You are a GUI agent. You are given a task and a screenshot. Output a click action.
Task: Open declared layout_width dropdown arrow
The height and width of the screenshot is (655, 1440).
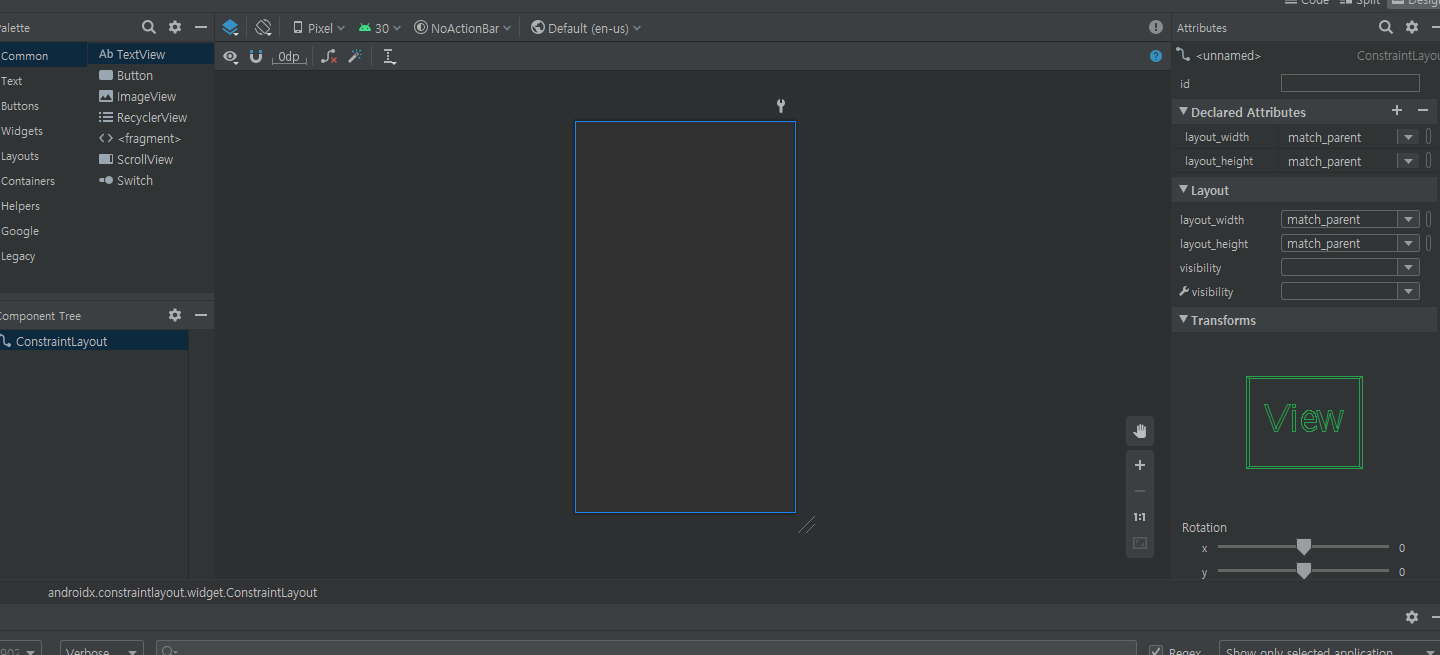[1409, 137]
